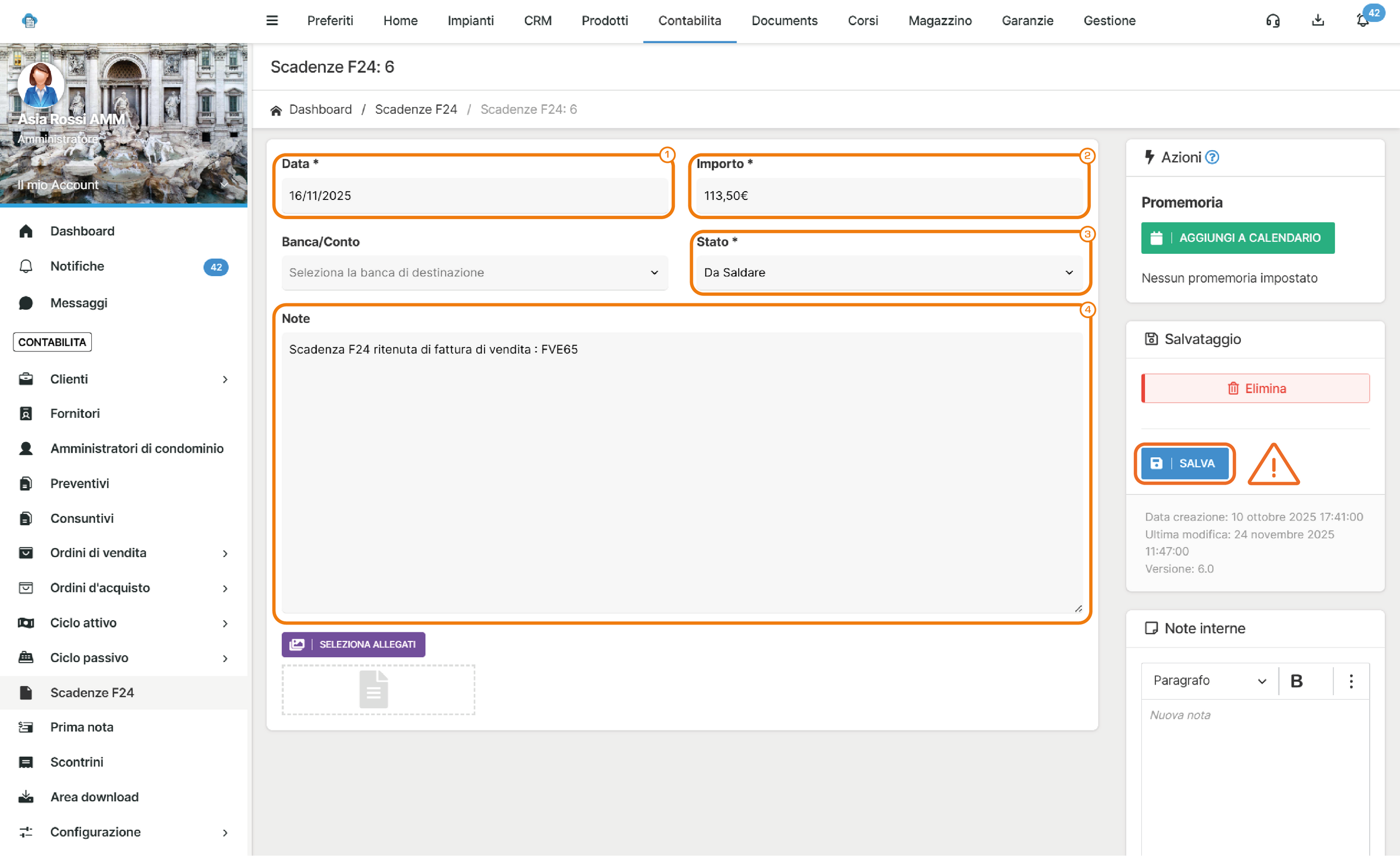
Task: Click the hamburger menu icon
Action: pos(272,21)
